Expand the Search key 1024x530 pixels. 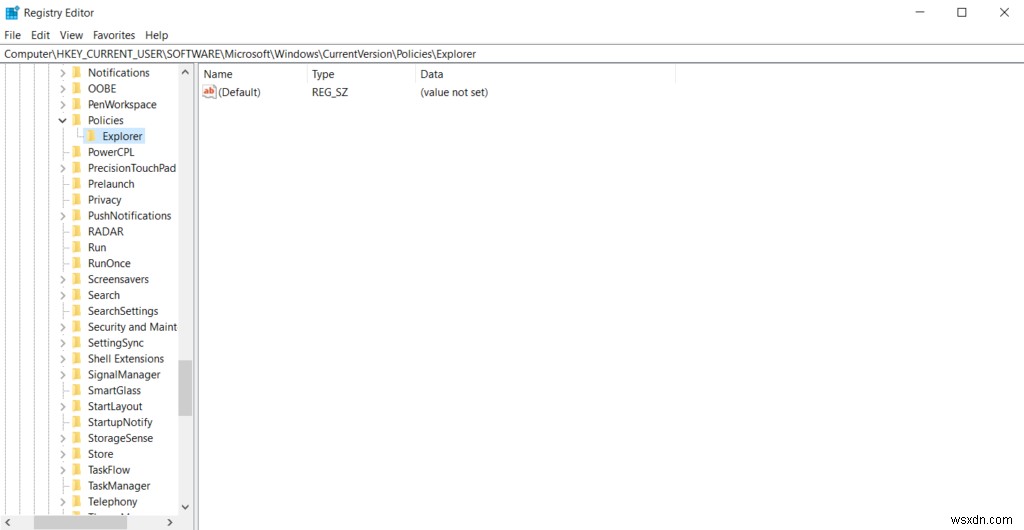[63, 296]
